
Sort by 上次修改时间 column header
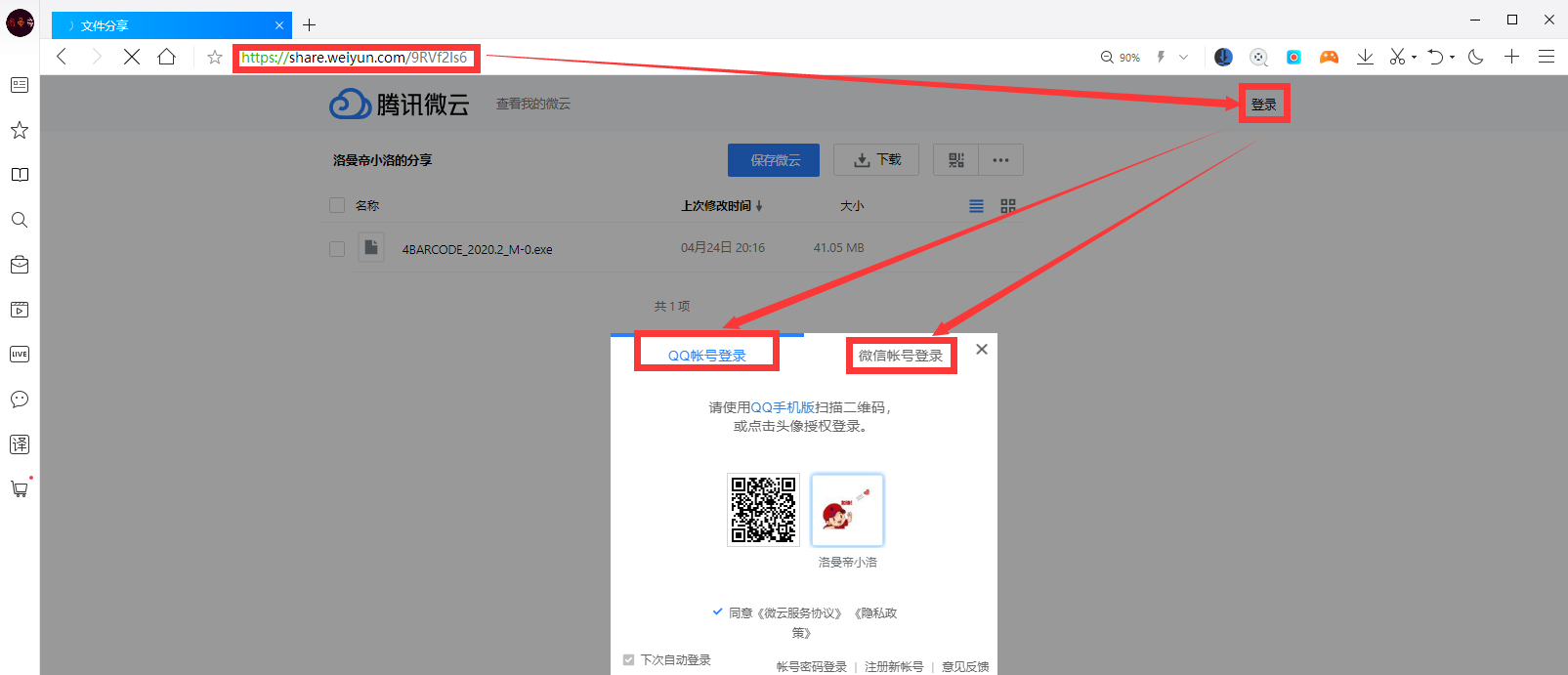tap(722, 206)
